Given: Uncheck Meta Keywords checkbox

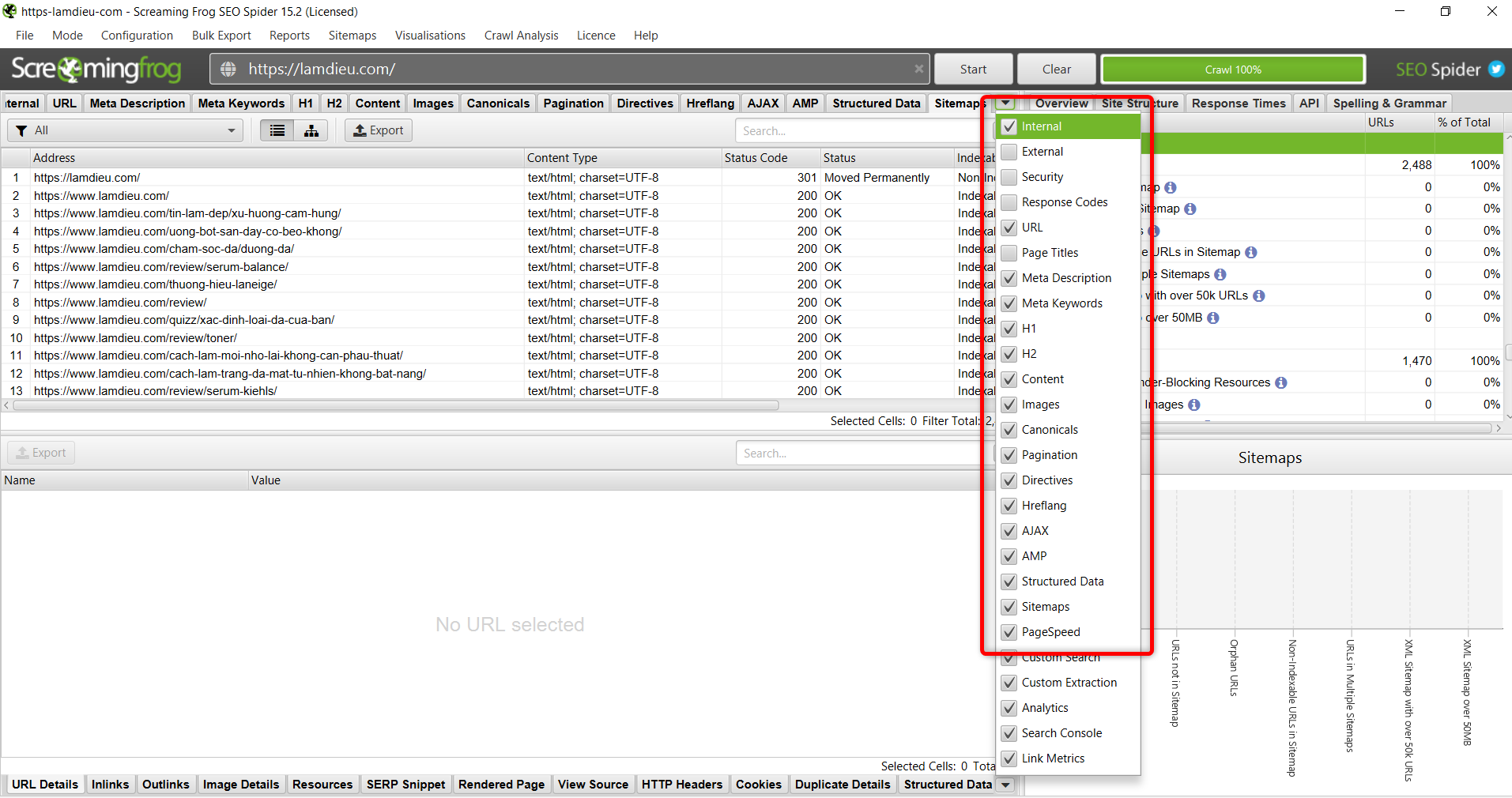Looking at the screenshot, I should click(1009, 303).
